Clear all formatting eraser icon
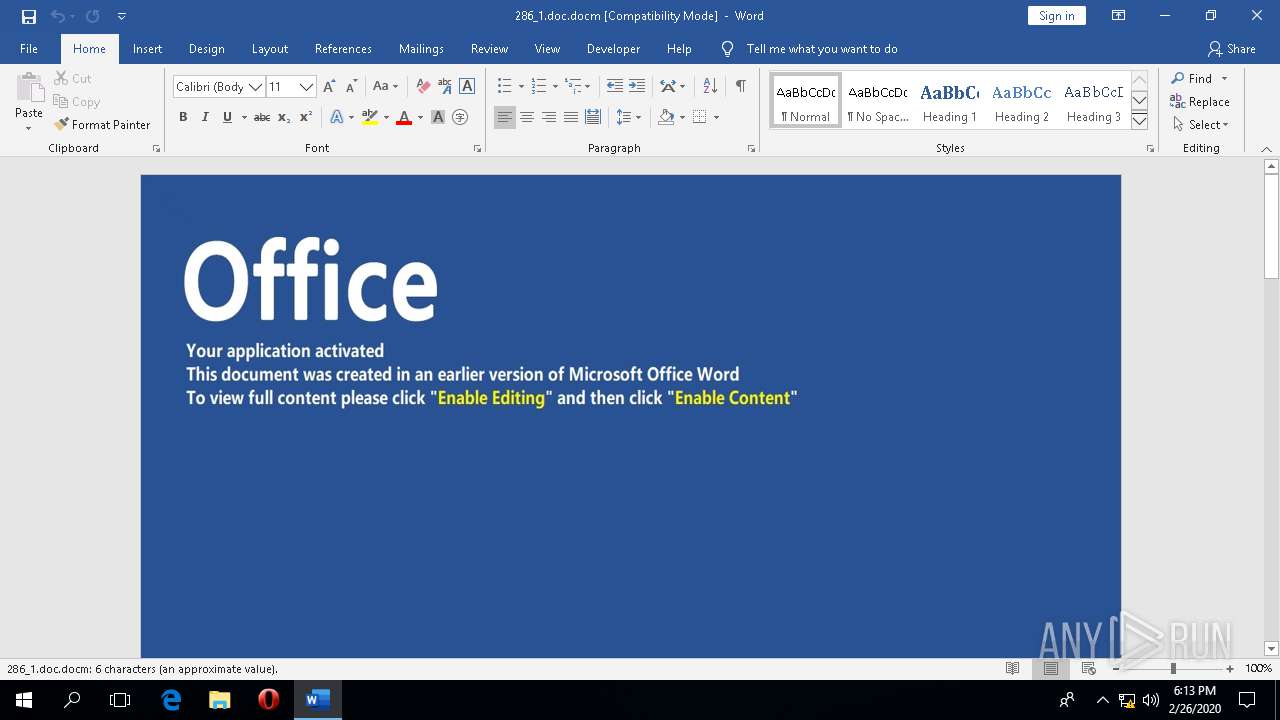The height and width of the screenshot is (720, 1280). (x=423, y=86)
